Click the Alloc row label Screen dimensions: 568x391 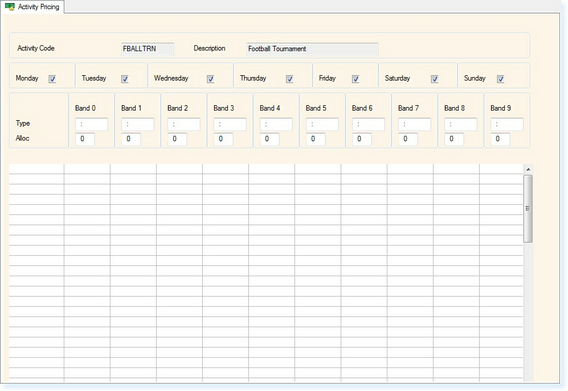pyautogui.click(x=22, y=138)
